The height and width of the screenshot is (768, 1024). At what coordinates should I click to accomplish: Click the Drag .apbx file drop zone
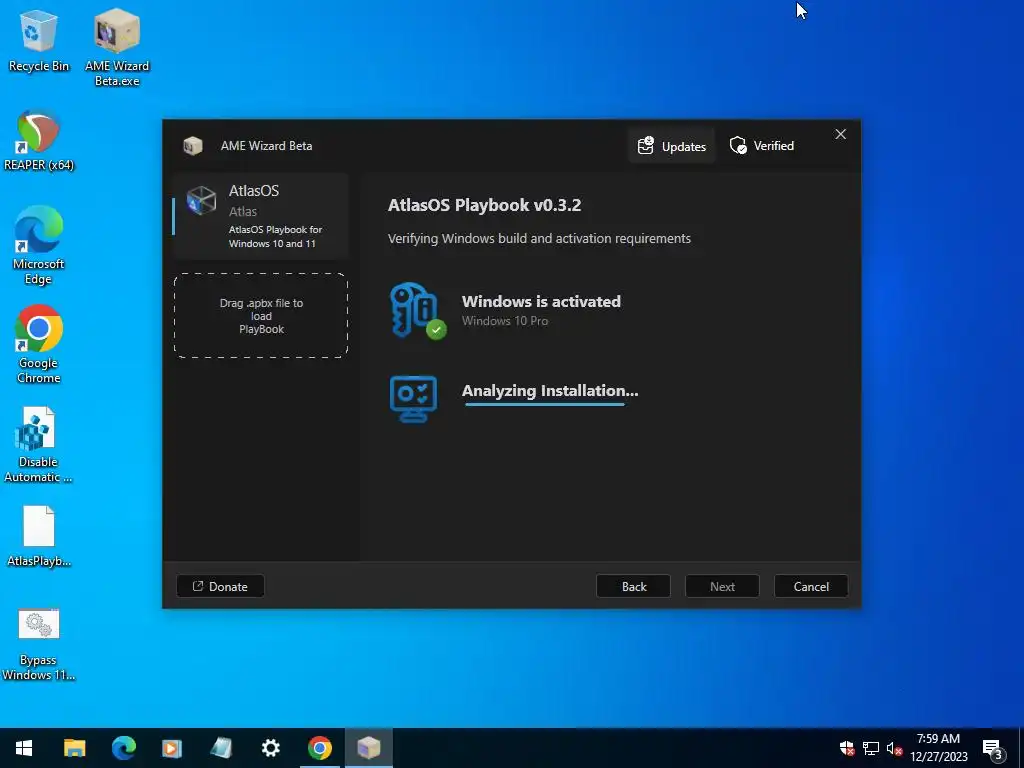point(261,315)
